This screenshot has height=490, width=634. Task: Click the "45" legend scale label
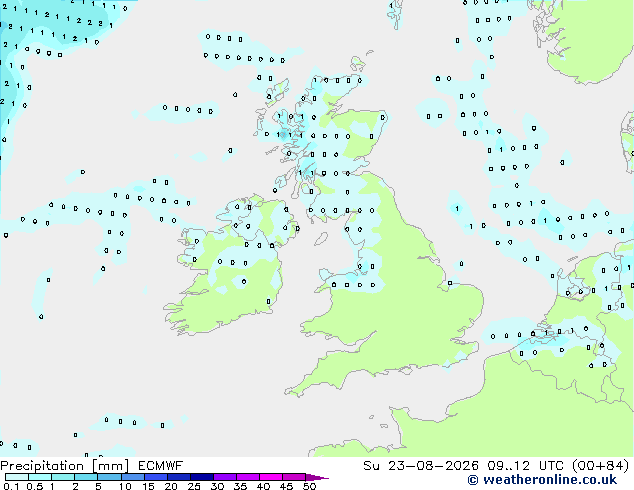click(x=286, y=486)
